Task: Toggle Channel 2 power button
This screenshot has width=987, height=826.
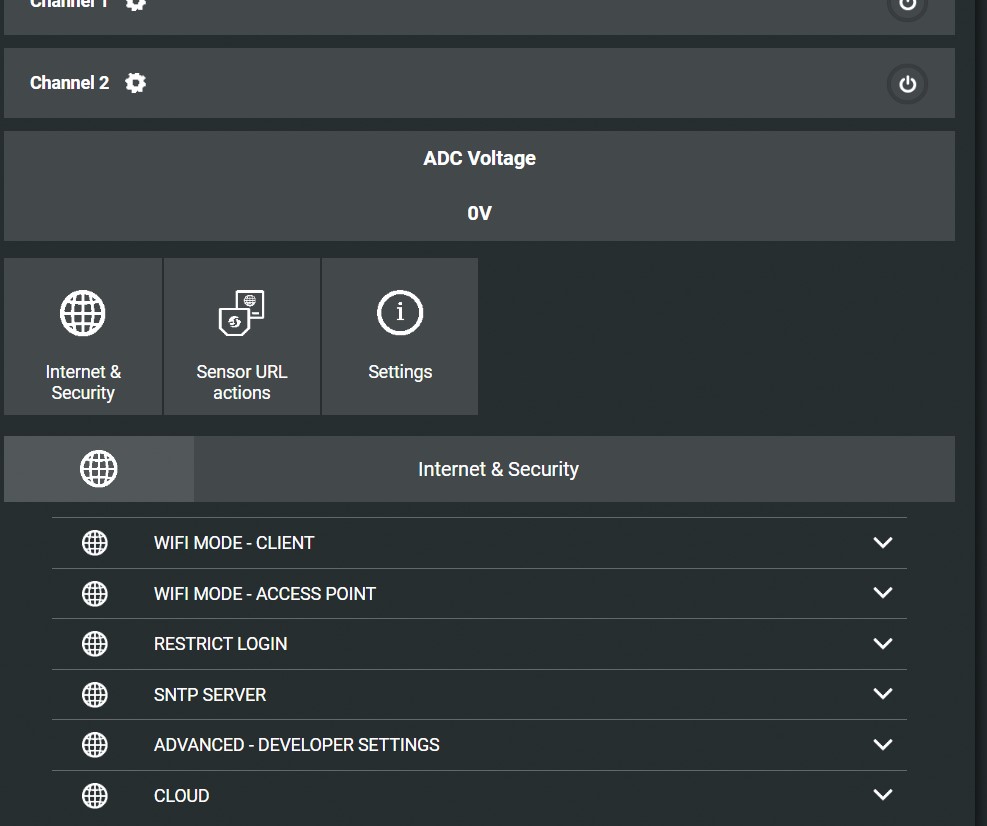Action: (907, 84)
